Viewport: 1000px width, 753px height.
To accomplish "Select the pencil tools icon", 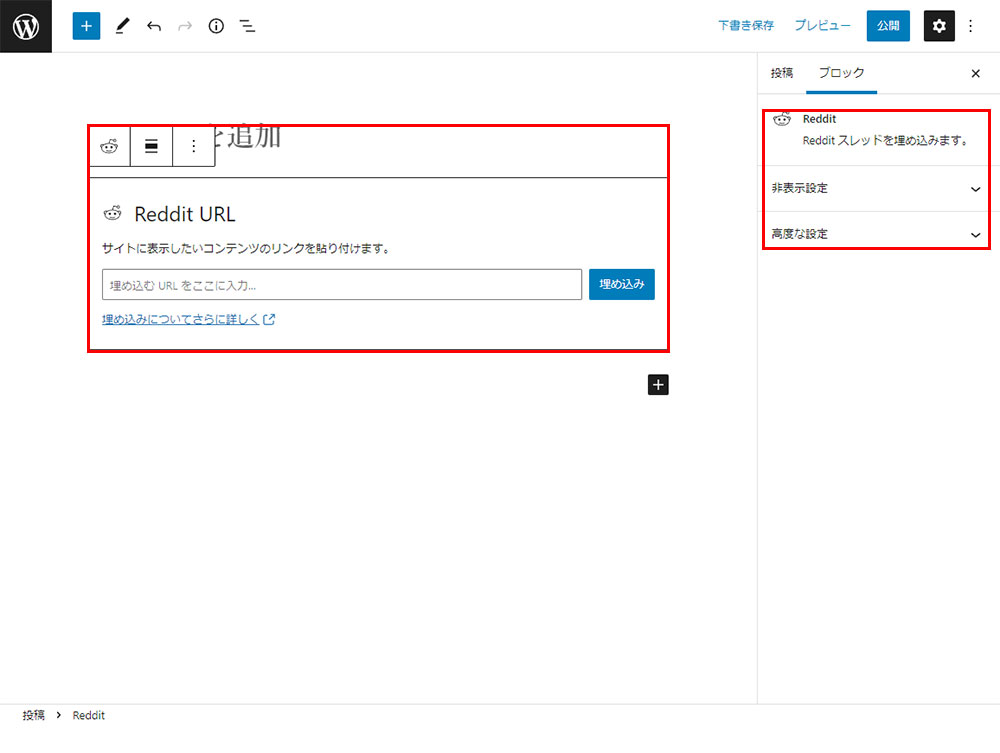I will [x=121, y=26].
